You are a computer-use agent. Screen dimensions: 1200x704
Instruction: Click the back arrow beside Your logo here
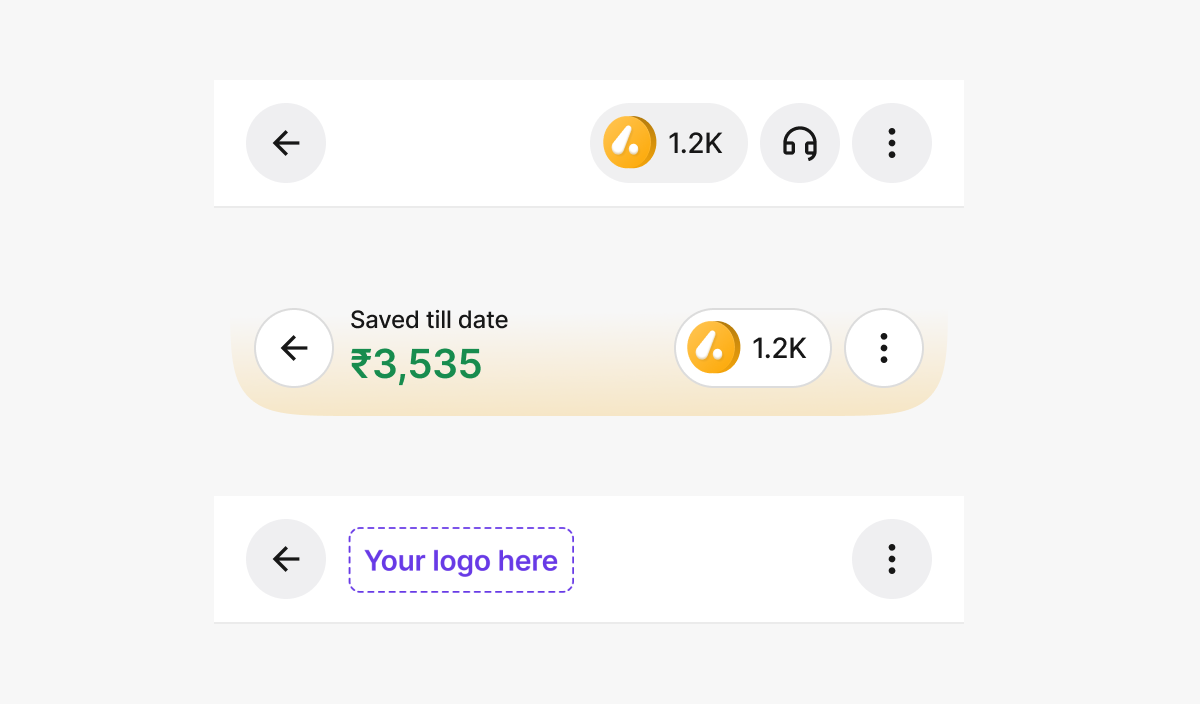286,559
